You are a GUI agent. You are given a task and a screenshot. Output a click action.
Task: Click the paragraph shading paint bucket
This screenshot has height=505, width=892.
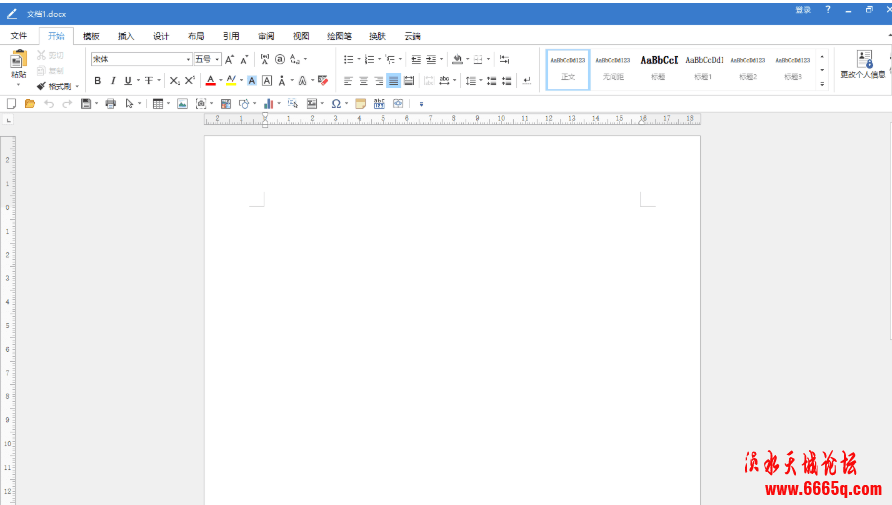[x=457, y=59]
